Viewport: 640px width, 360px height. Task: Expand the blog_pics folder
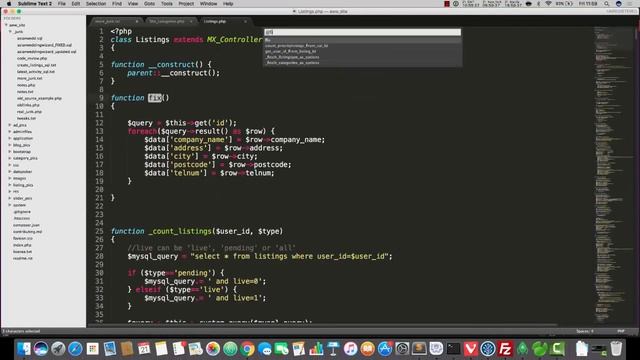(10, 145)
